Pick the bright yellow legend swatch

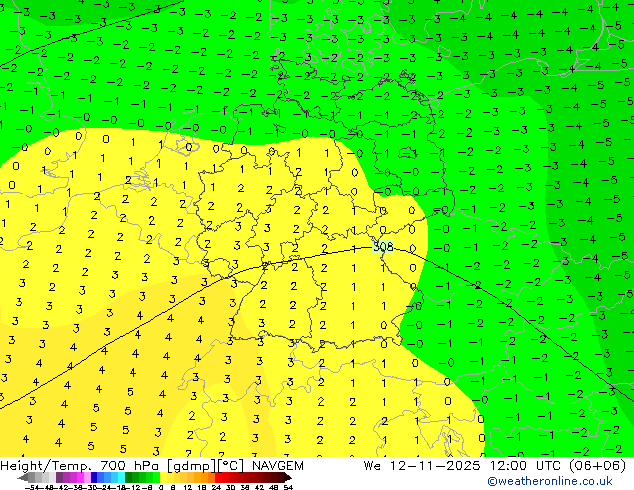click(163, 477)
